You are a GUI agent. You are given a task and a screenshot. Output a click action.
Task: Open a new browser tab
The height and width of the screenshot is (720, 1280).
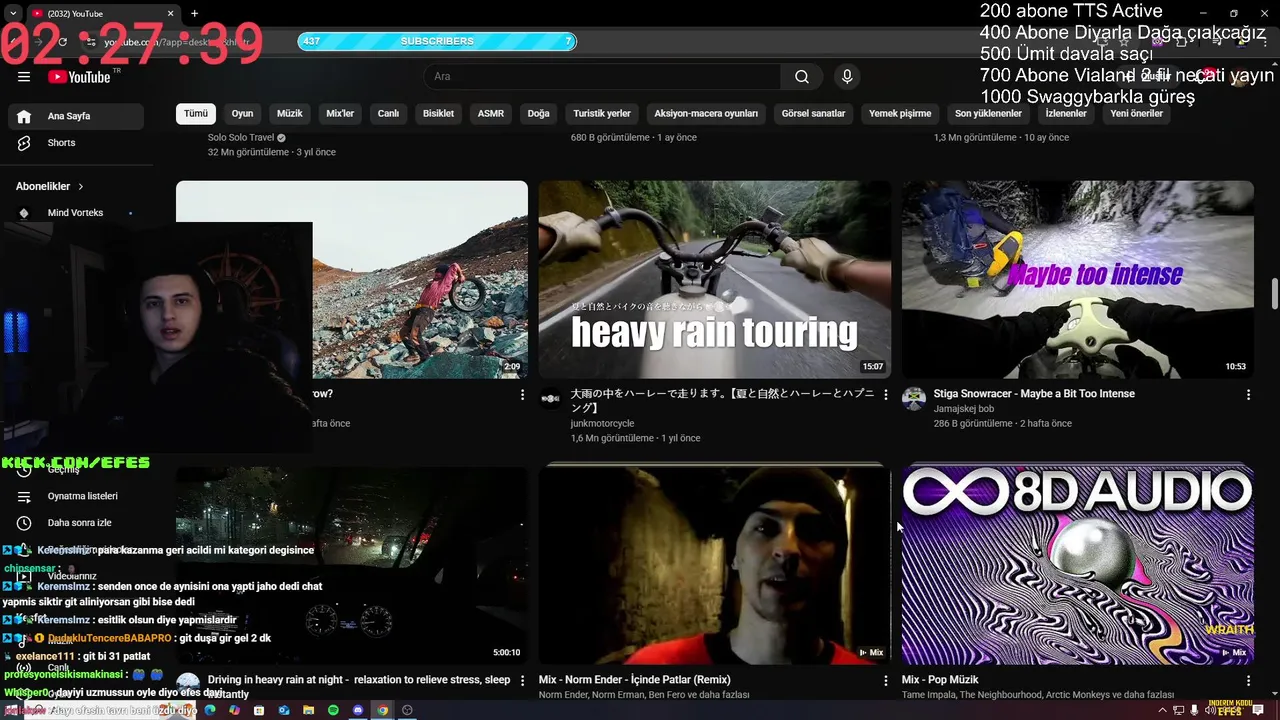point(194,13)
